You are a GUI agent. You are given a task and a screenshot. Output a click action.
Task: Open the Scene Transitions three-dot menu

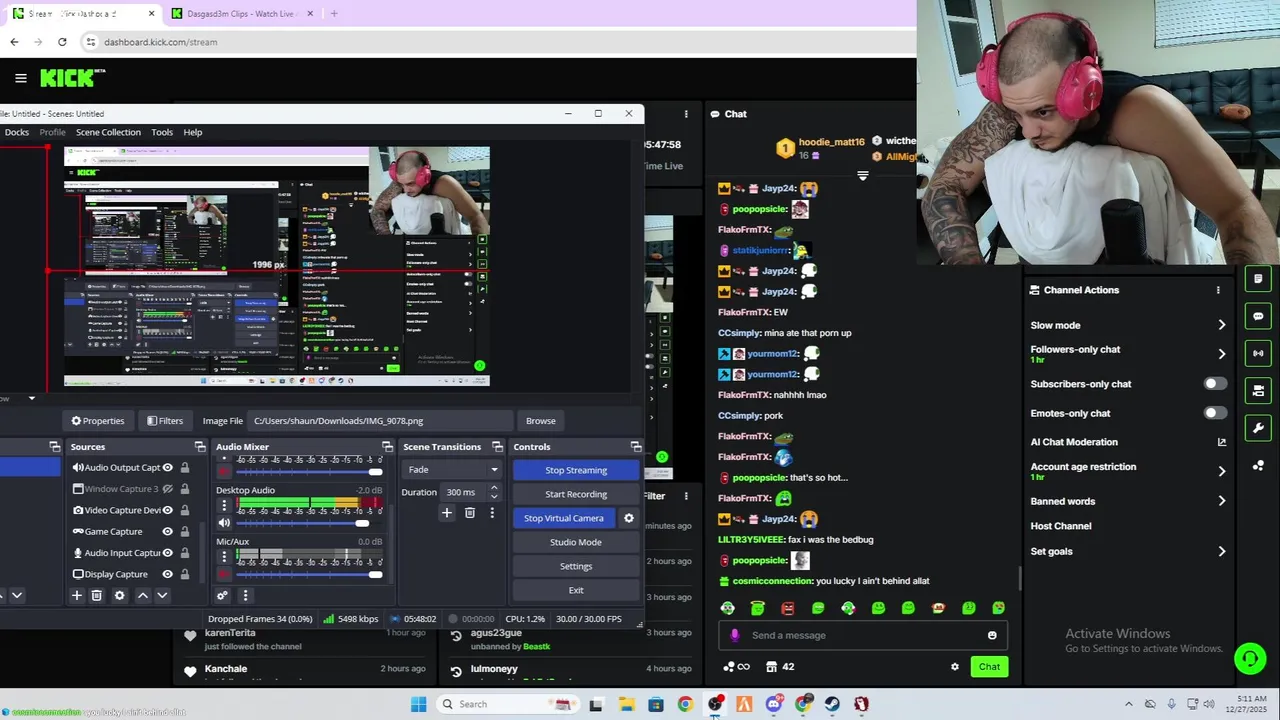point(492,513)
